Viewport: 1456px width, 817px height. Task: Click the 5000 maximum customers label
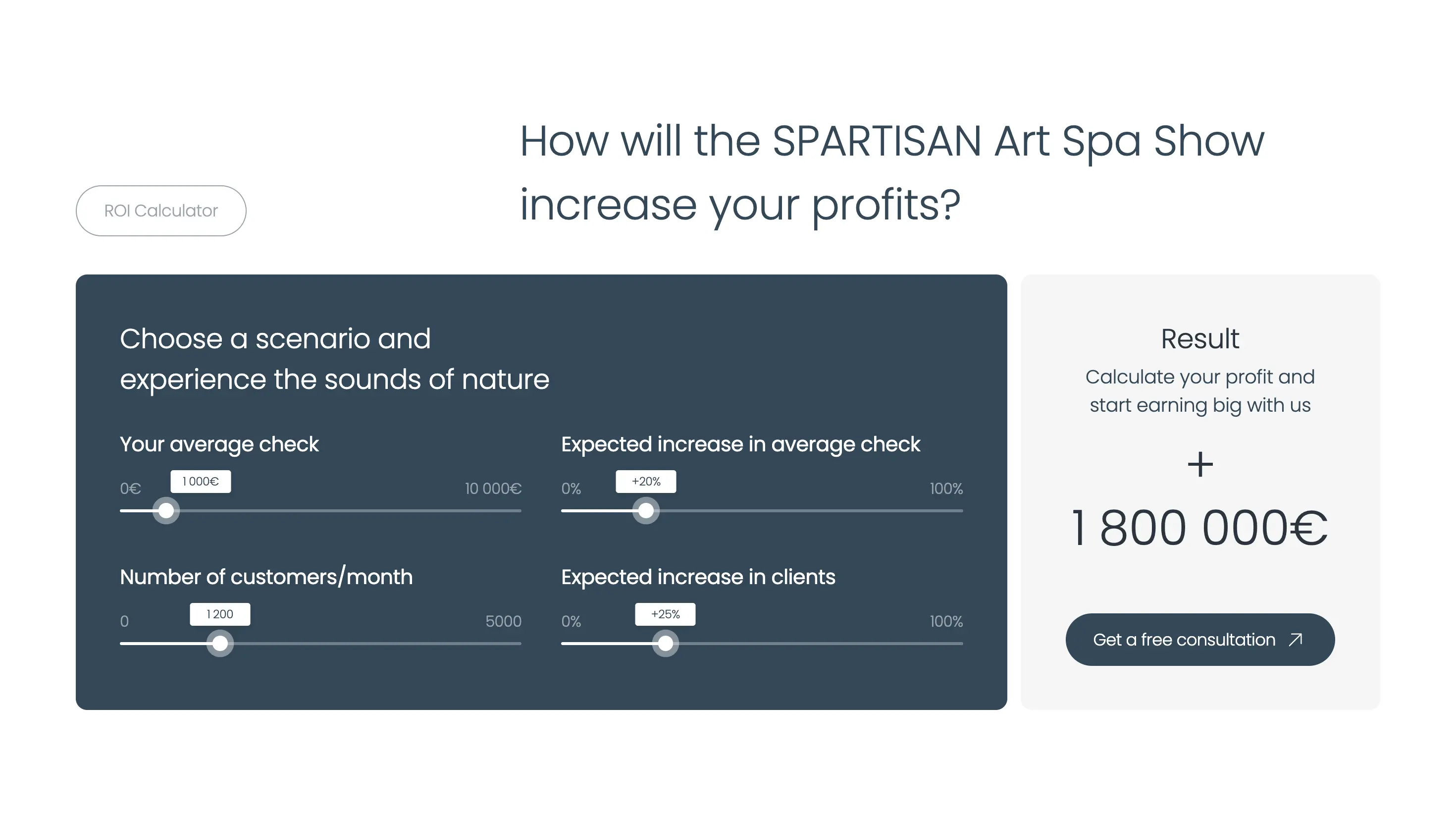coord(504,621)
